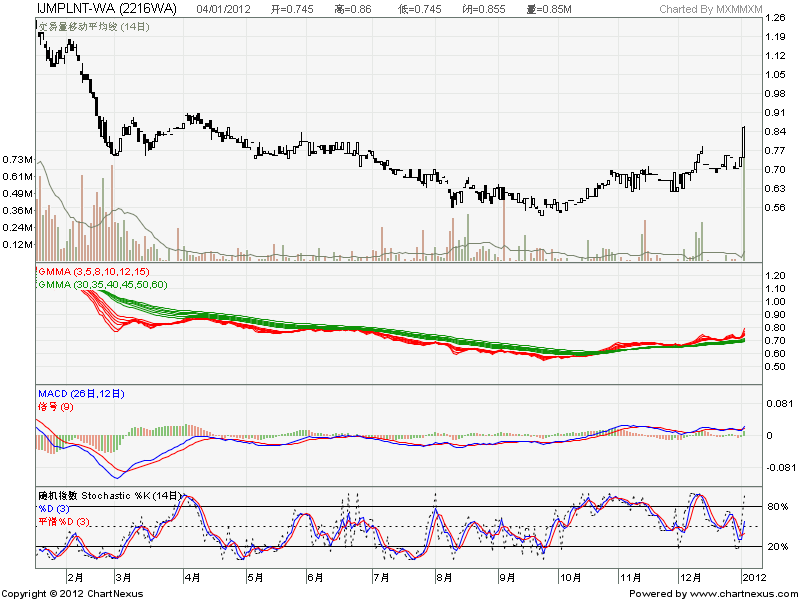Click the 2月 marker on time axis
Screen dimensions: 800x600
click(x=74, y=577)
